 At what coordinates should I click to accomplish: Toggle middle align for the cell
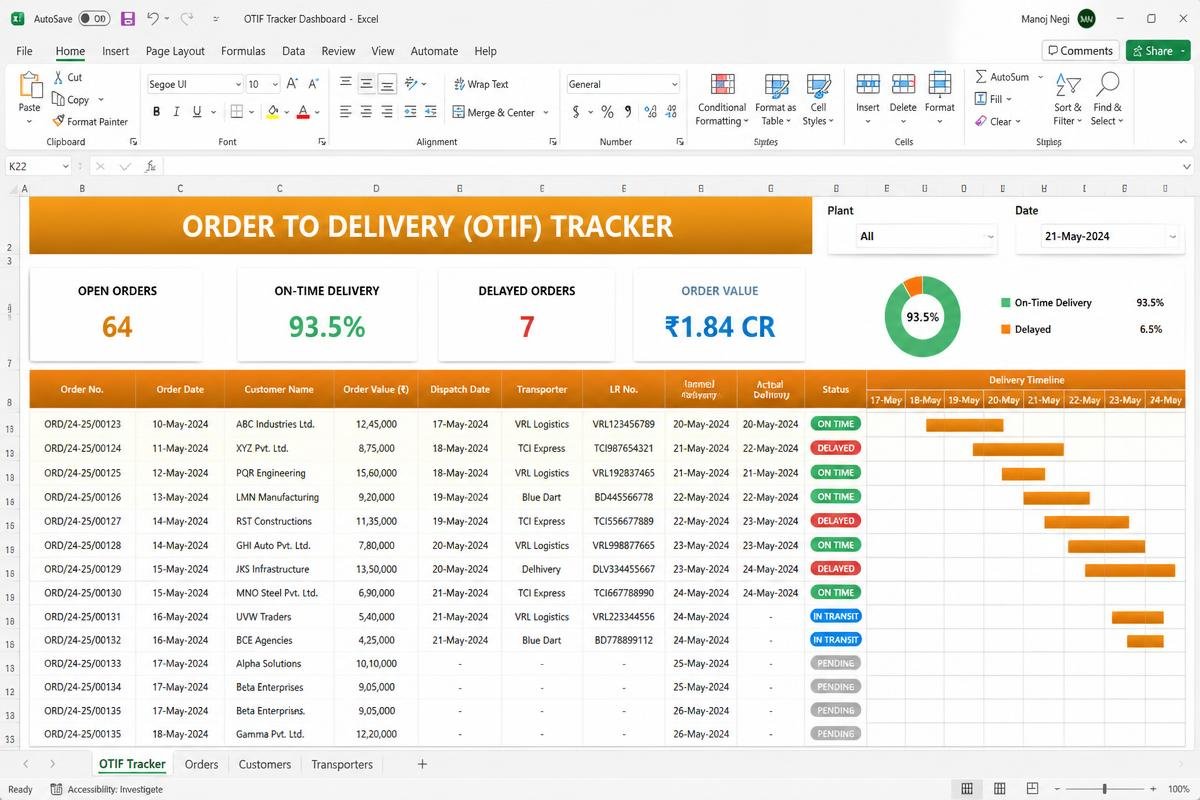pyautogui.click(x=367, y=84)
